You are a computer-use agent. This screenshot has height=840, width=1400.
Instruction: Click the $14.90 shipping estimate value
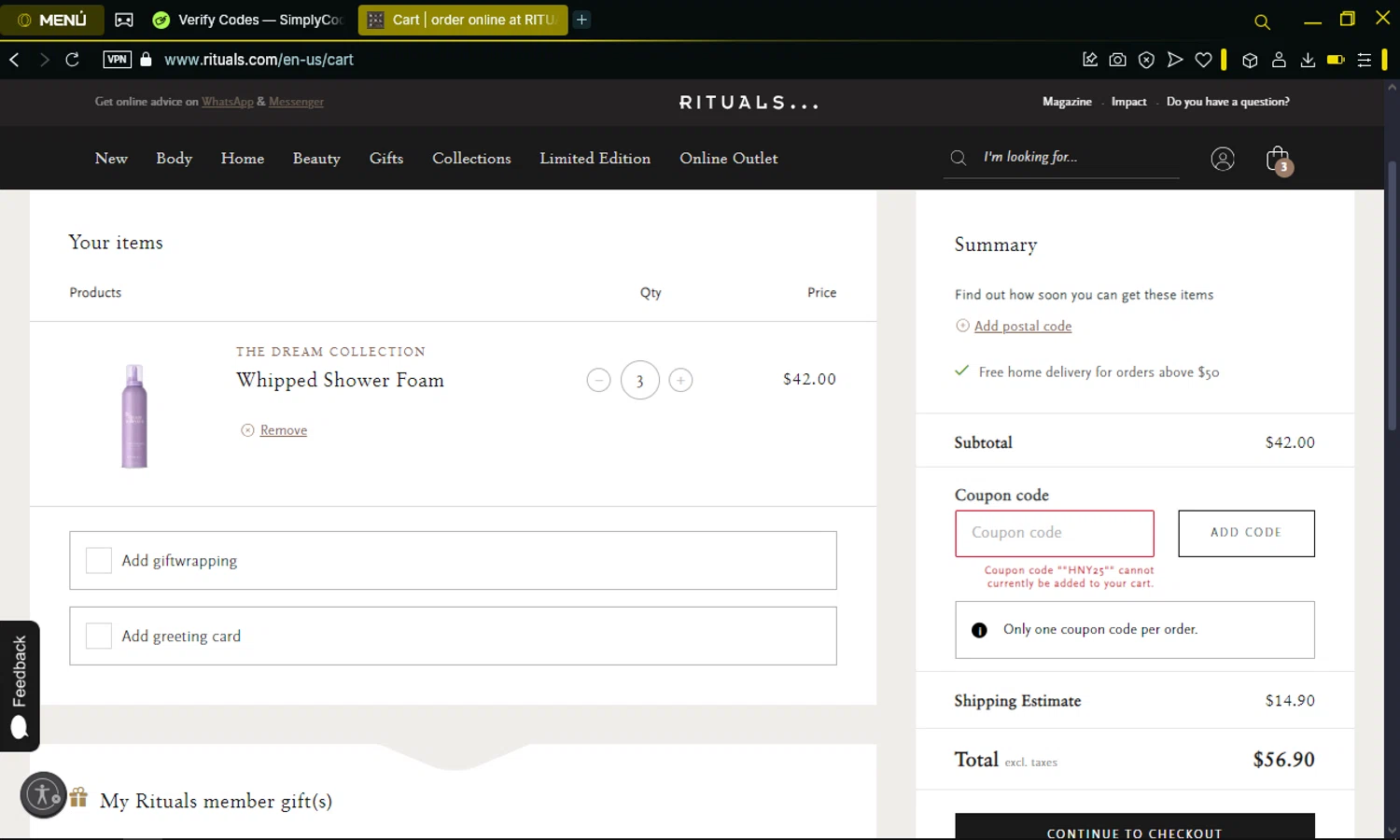pos(1290,701)
